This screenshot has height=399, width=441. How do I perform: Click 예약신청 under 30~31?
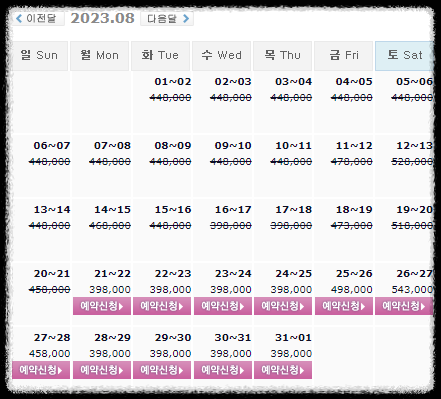click(x=223, y=370)
